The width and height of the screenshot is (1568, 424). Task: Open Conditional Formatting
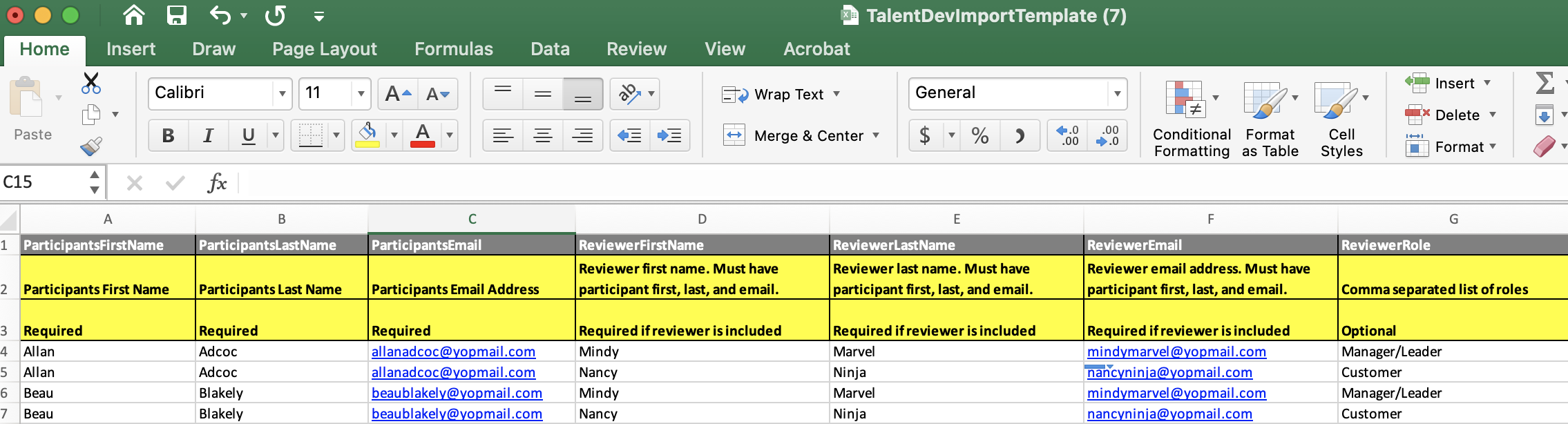click(1192, 119)
